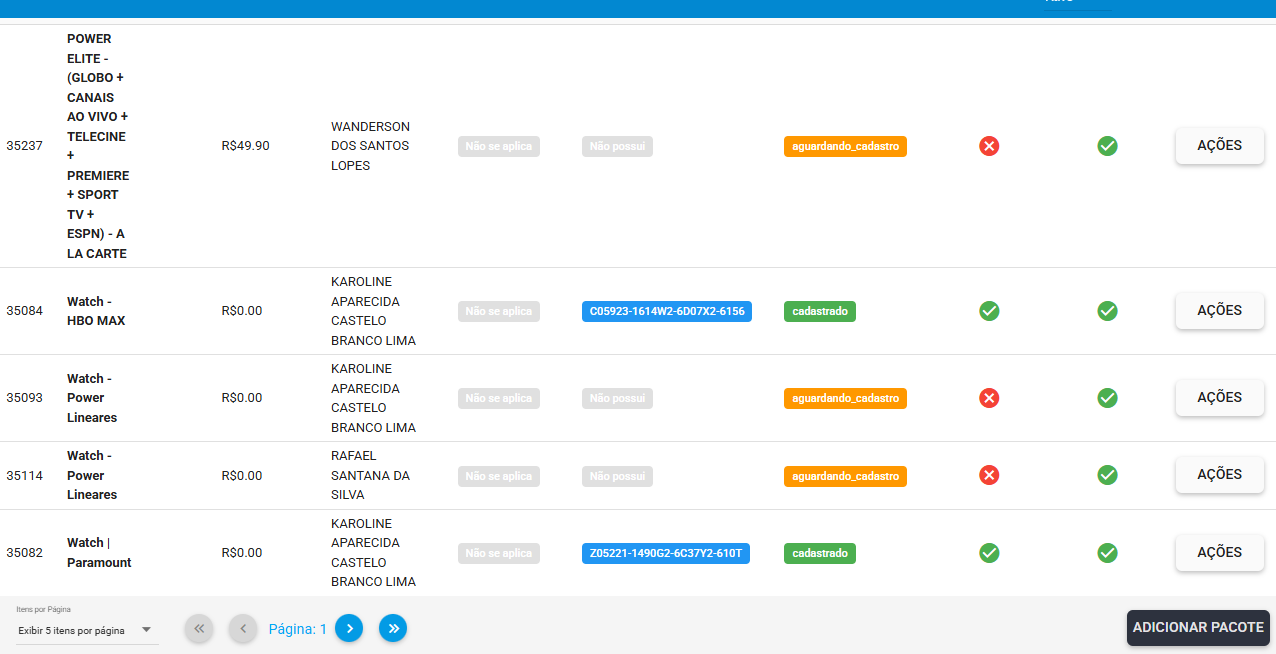The width and height of the screenshot is (1276, 654).
Task: Click ID 35114 cell
Action: (x=24, y=476)
